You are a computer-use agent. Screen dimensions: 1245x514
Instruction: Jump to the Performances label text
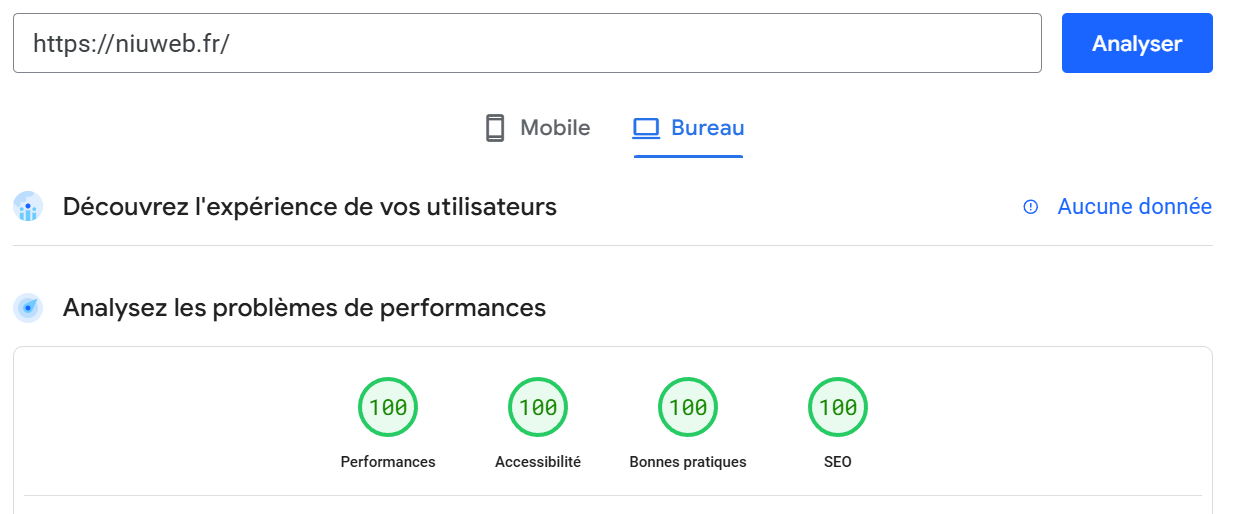pos(388,462)
